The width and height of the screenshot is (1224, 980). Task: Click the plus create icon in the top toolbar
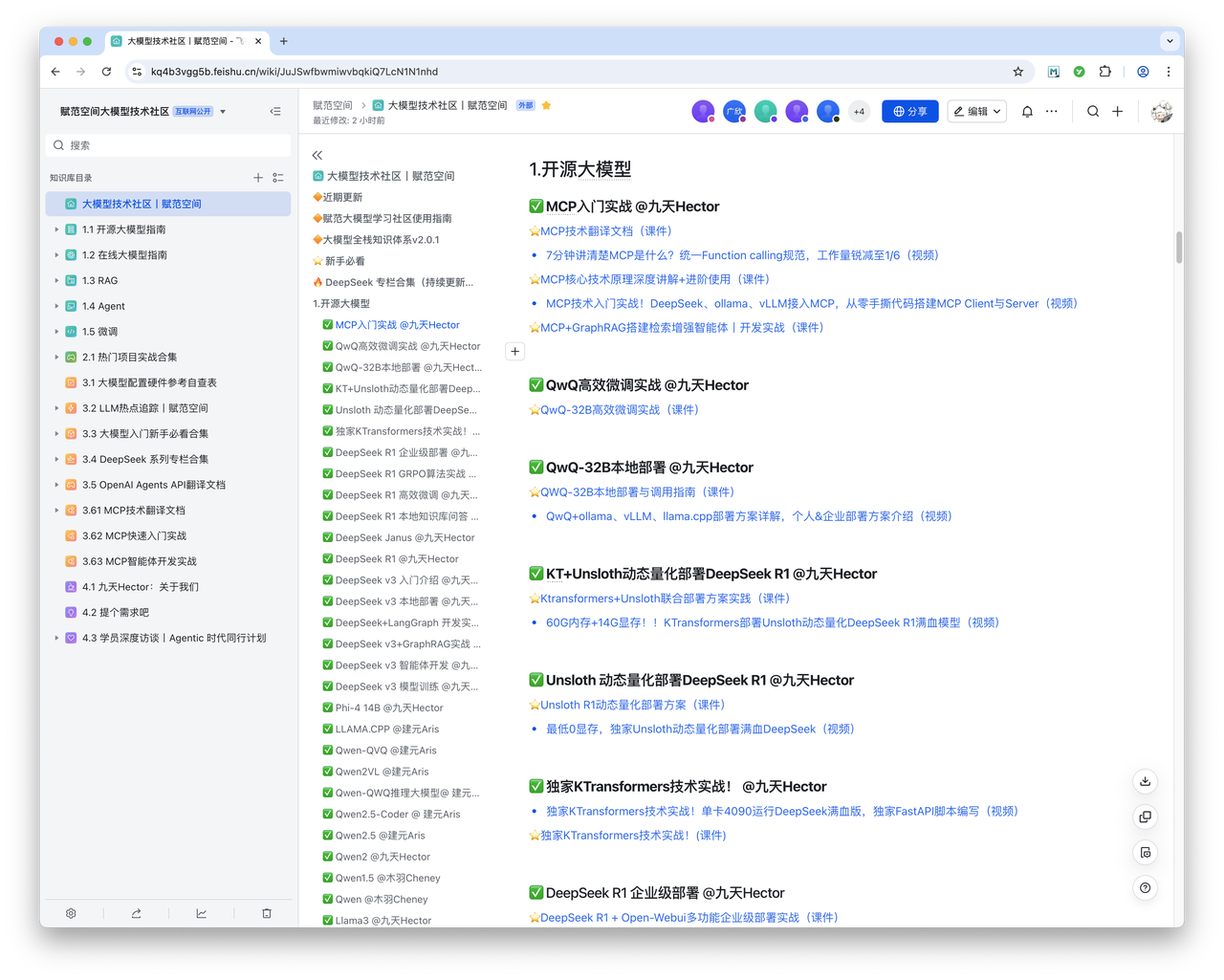click(1117, 112)
